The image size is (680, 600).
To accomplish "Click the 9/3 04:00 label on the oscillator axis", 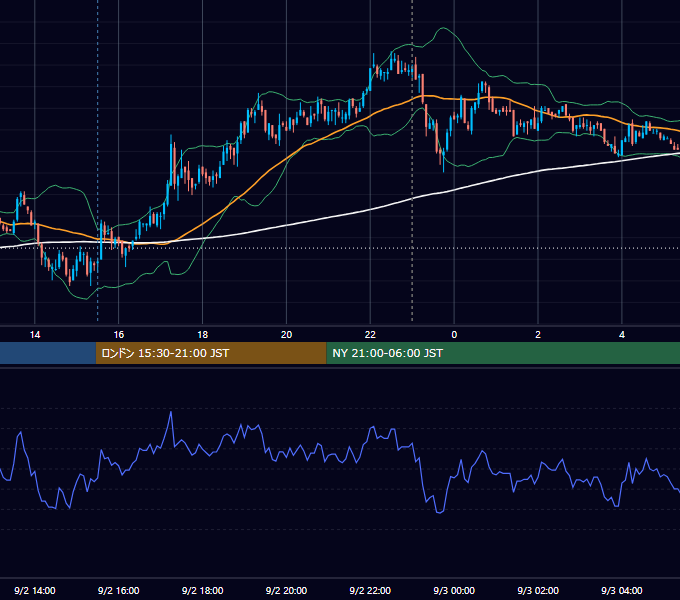I will click(622, 590).
